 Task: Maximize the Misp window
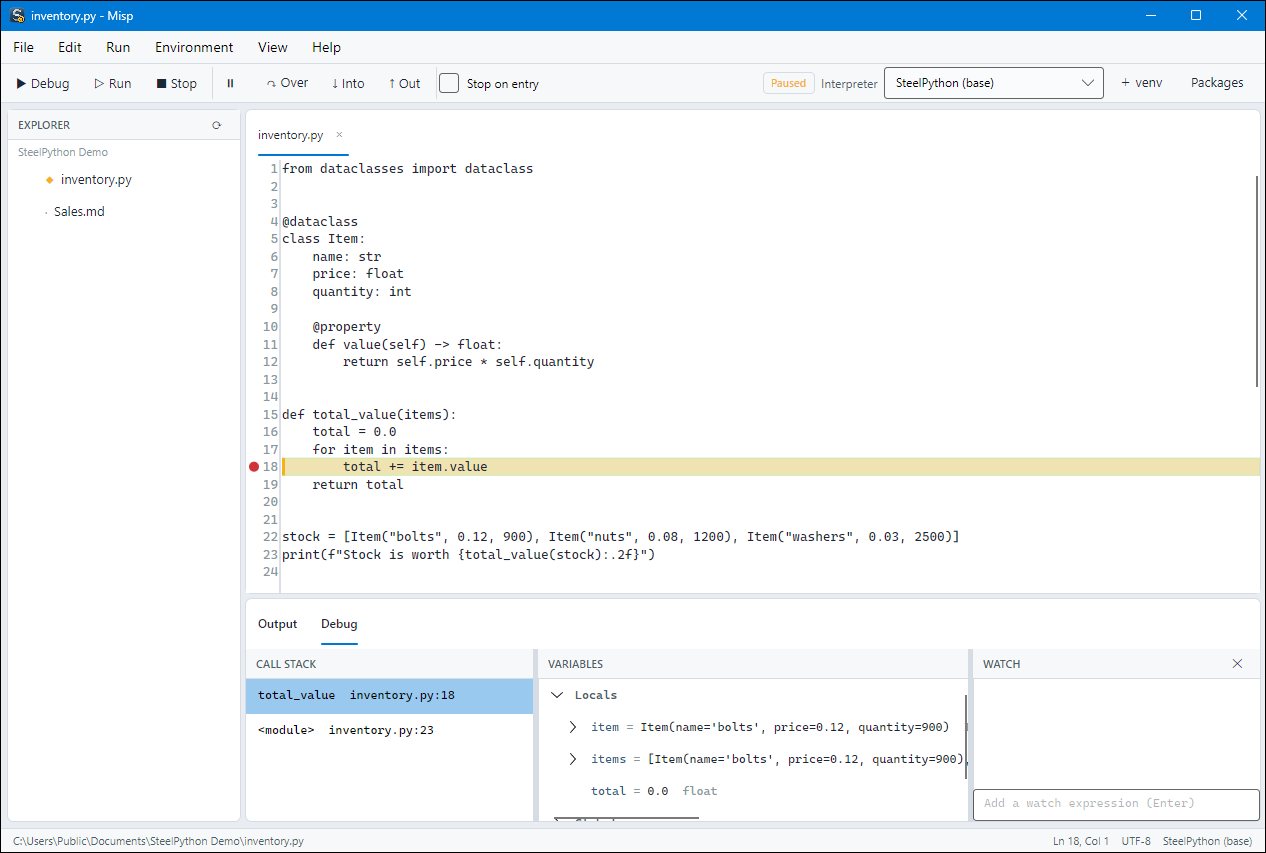tap(1195, 16)
